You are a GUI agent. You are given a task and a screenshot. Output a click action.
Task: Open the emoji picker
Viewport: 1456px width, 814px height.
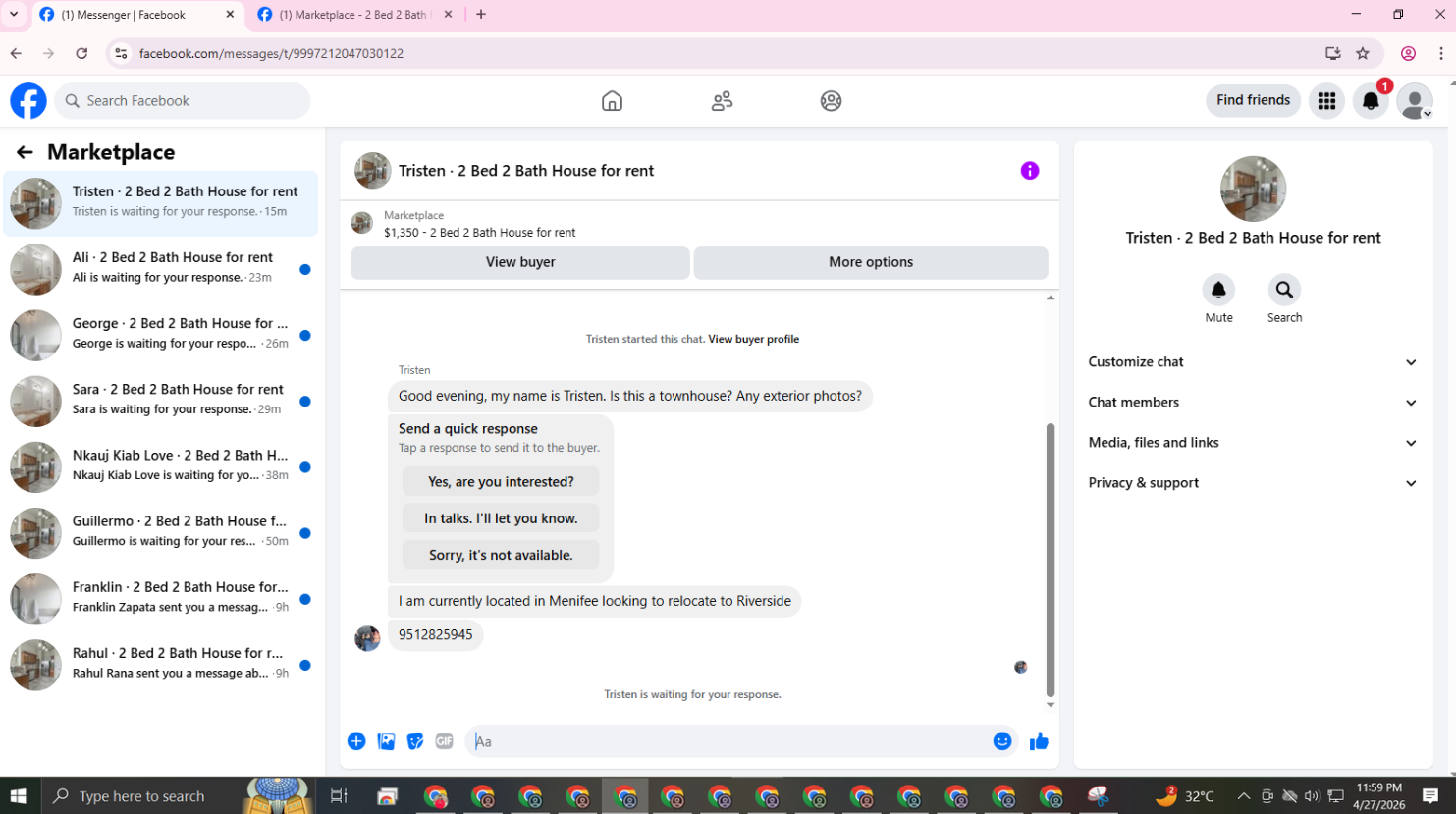click(1001, 741)
